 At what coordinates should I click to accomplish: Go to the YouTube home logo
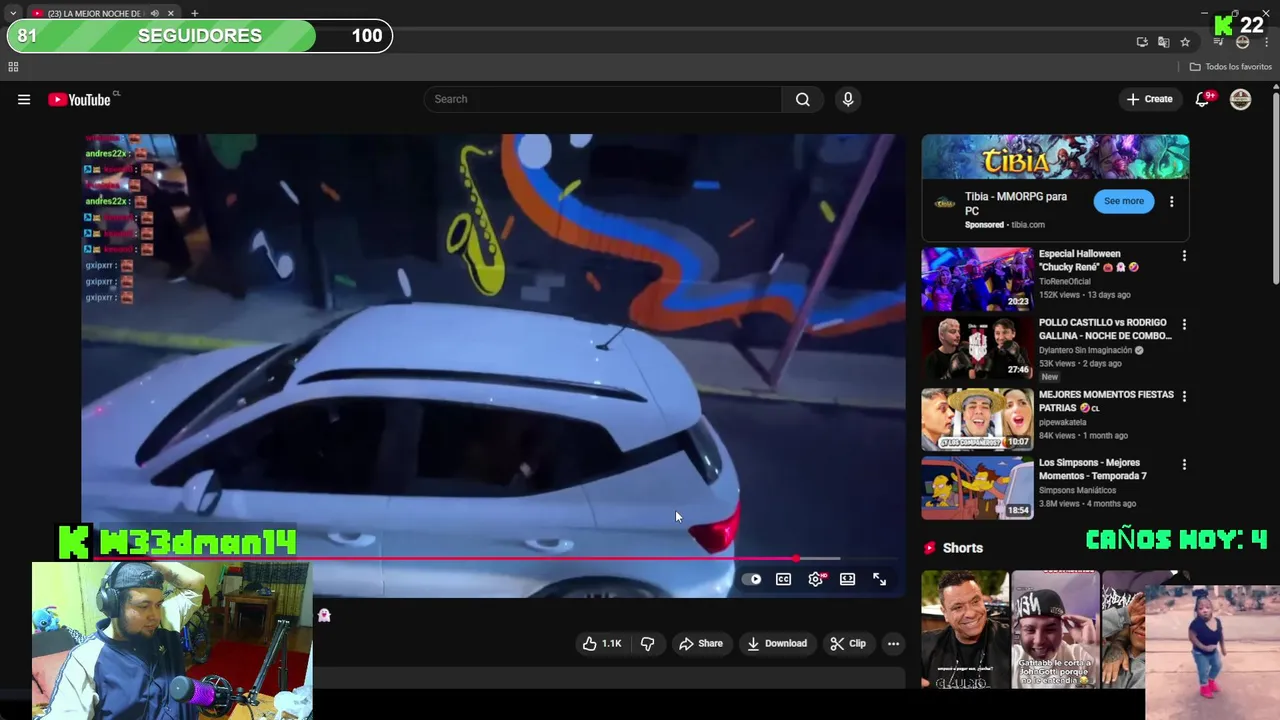(80, 99)
